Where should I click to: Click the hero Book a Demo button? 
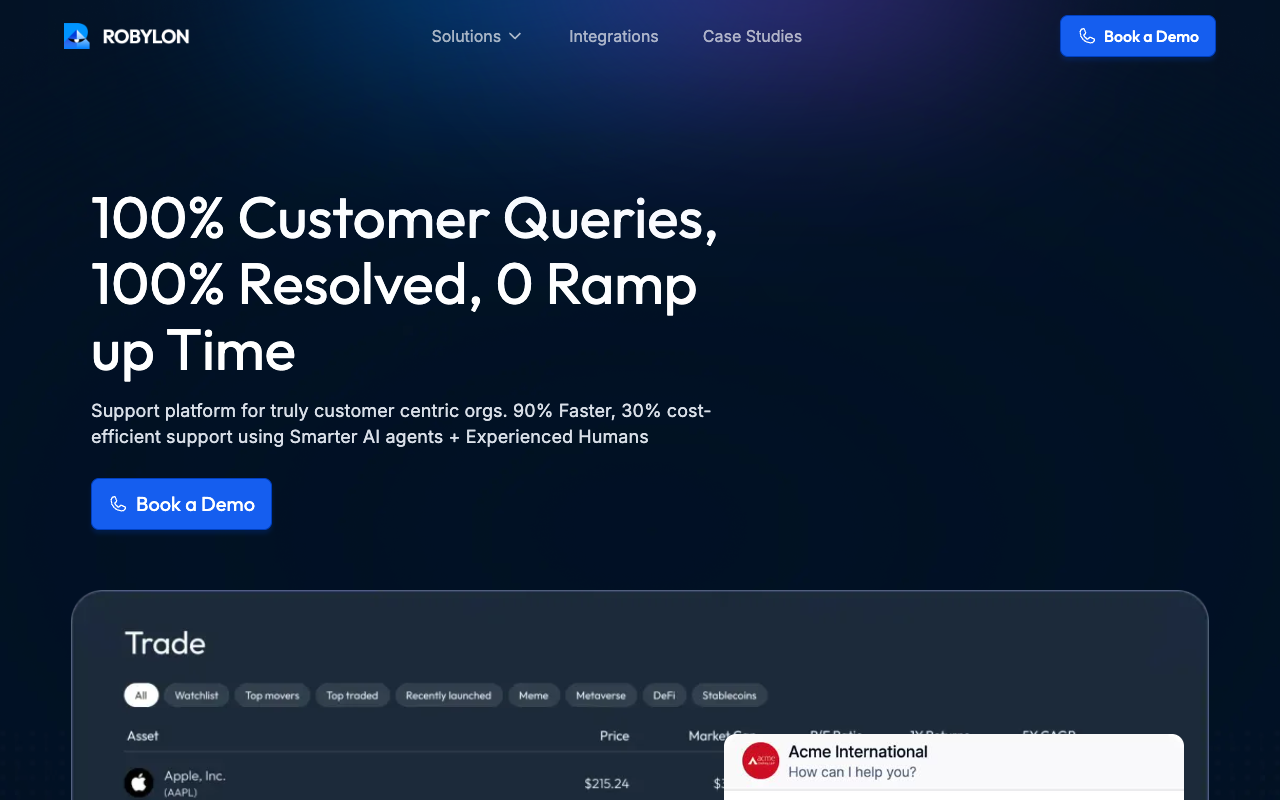(x=181, y=504)
